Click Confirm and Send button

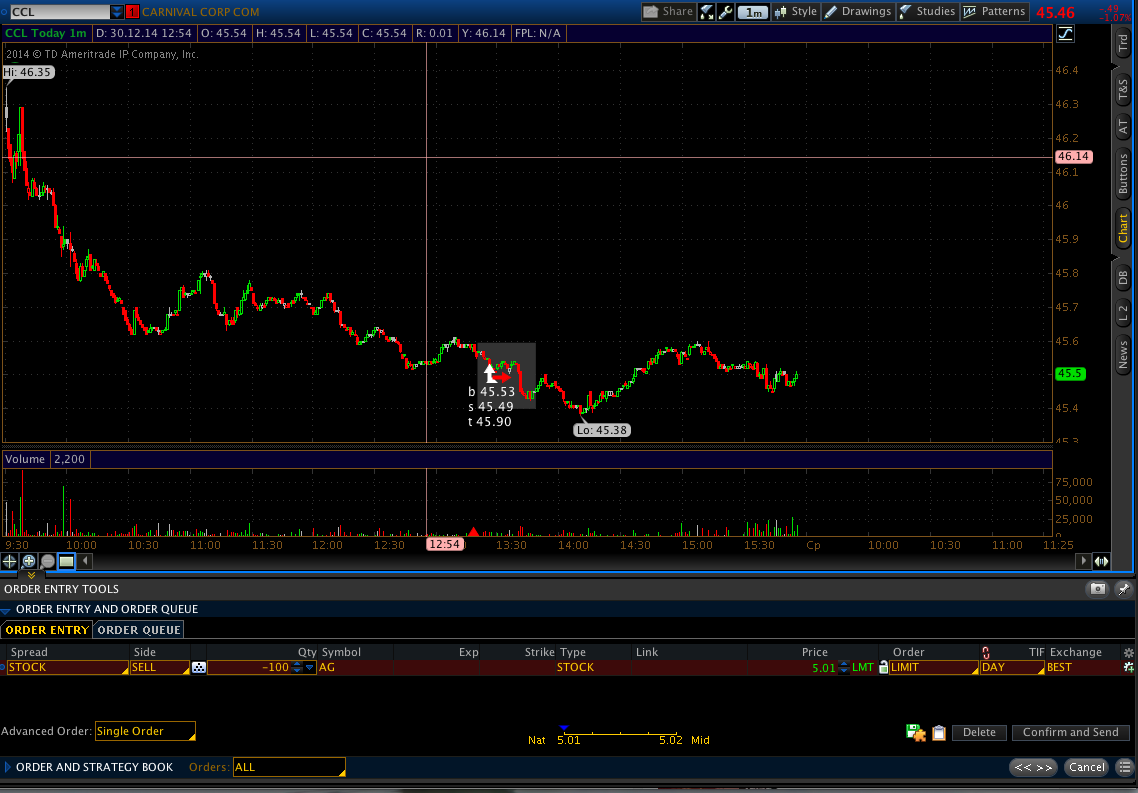point(1071,733)
